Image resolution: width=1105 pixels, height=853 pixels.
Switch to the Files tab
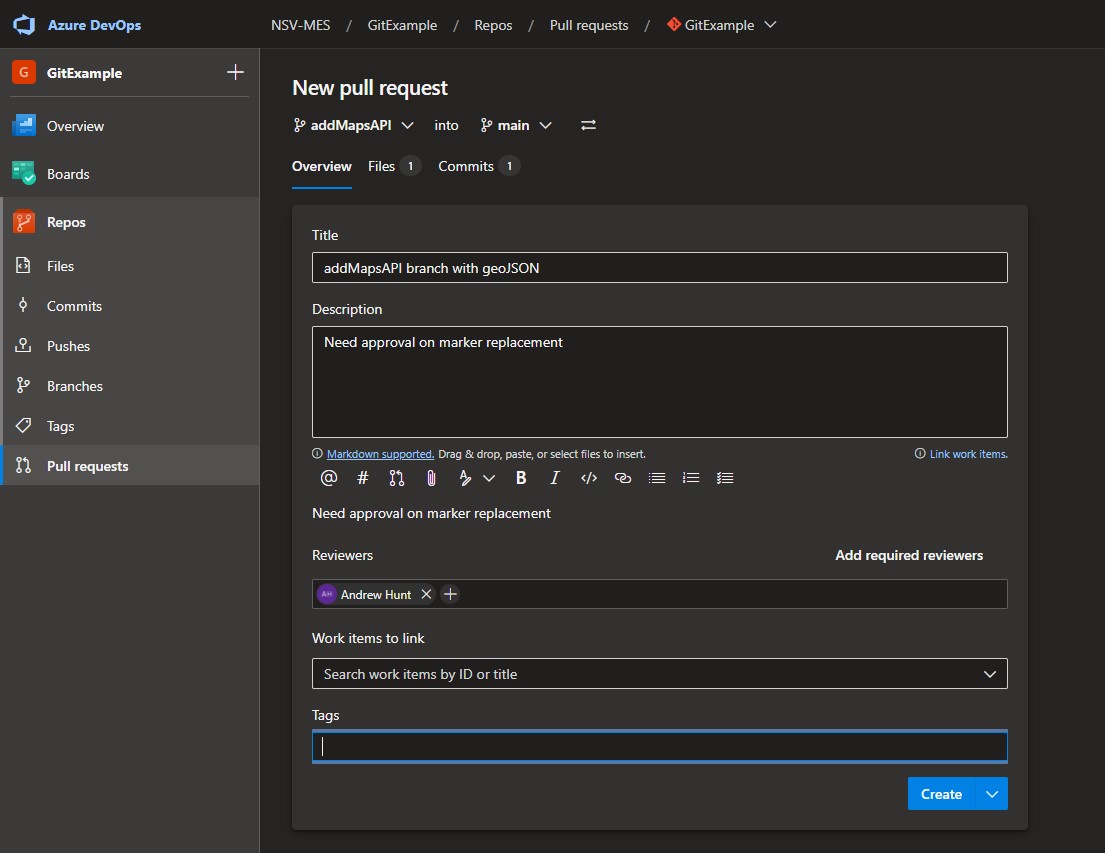pyautogui.click(x=383, y=166)
